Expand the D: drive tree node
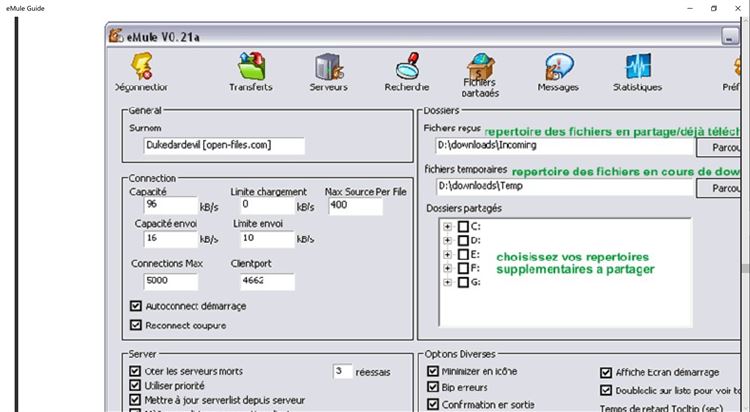The image size is (750, 412). [447, 240]
